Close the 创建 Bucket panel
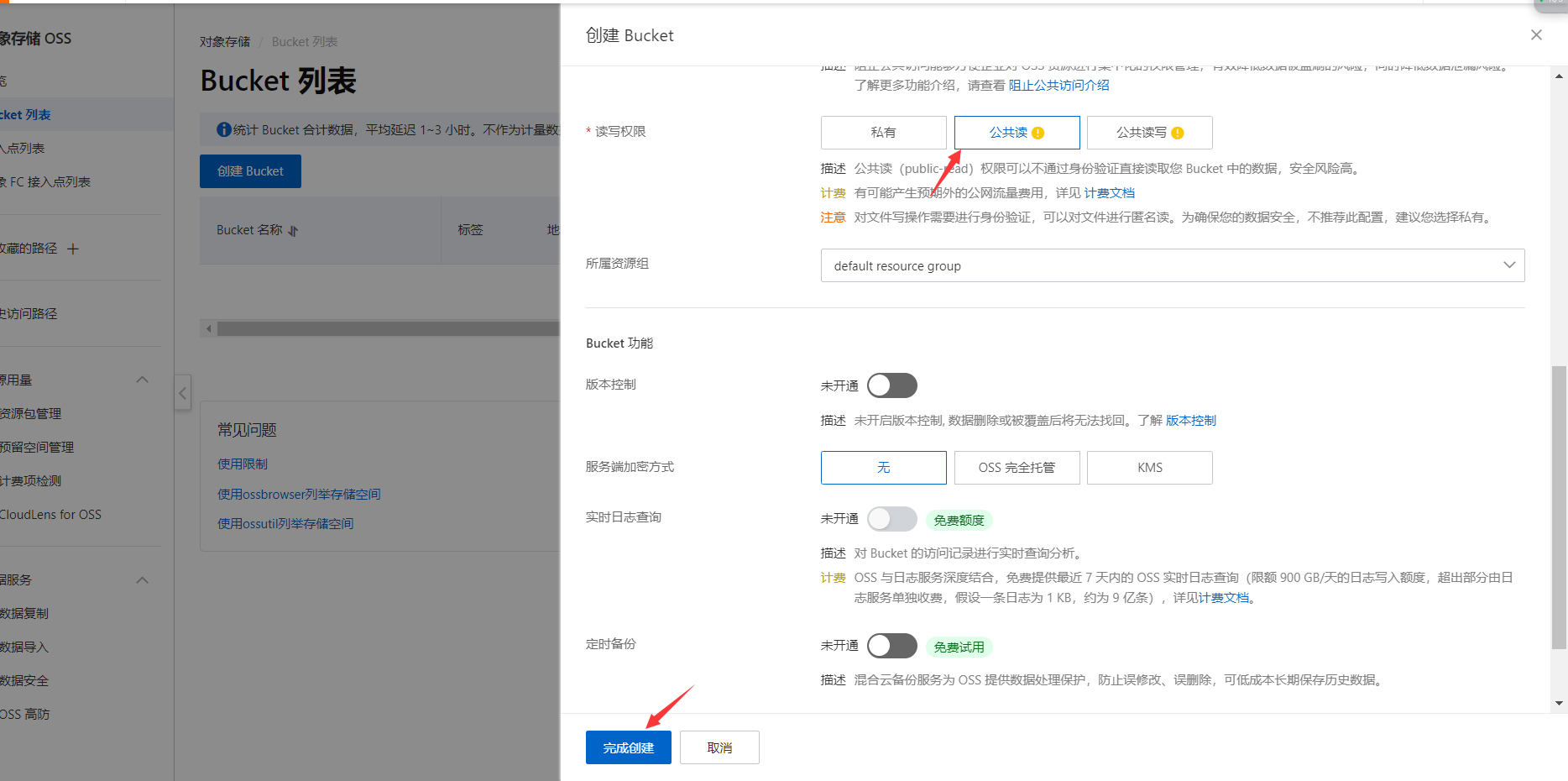 [1536, 34]
